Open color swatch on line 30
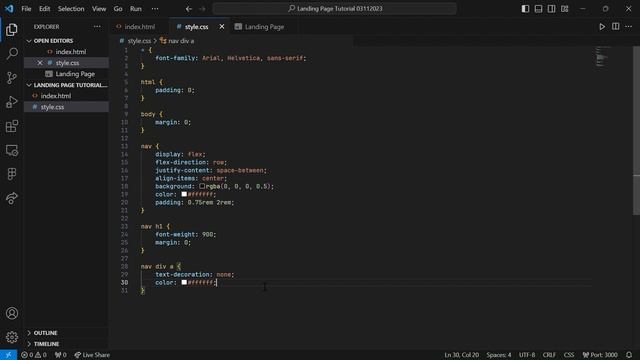This screenshot has height=360, width=640. pyautogui.click(x=184, y=282)
